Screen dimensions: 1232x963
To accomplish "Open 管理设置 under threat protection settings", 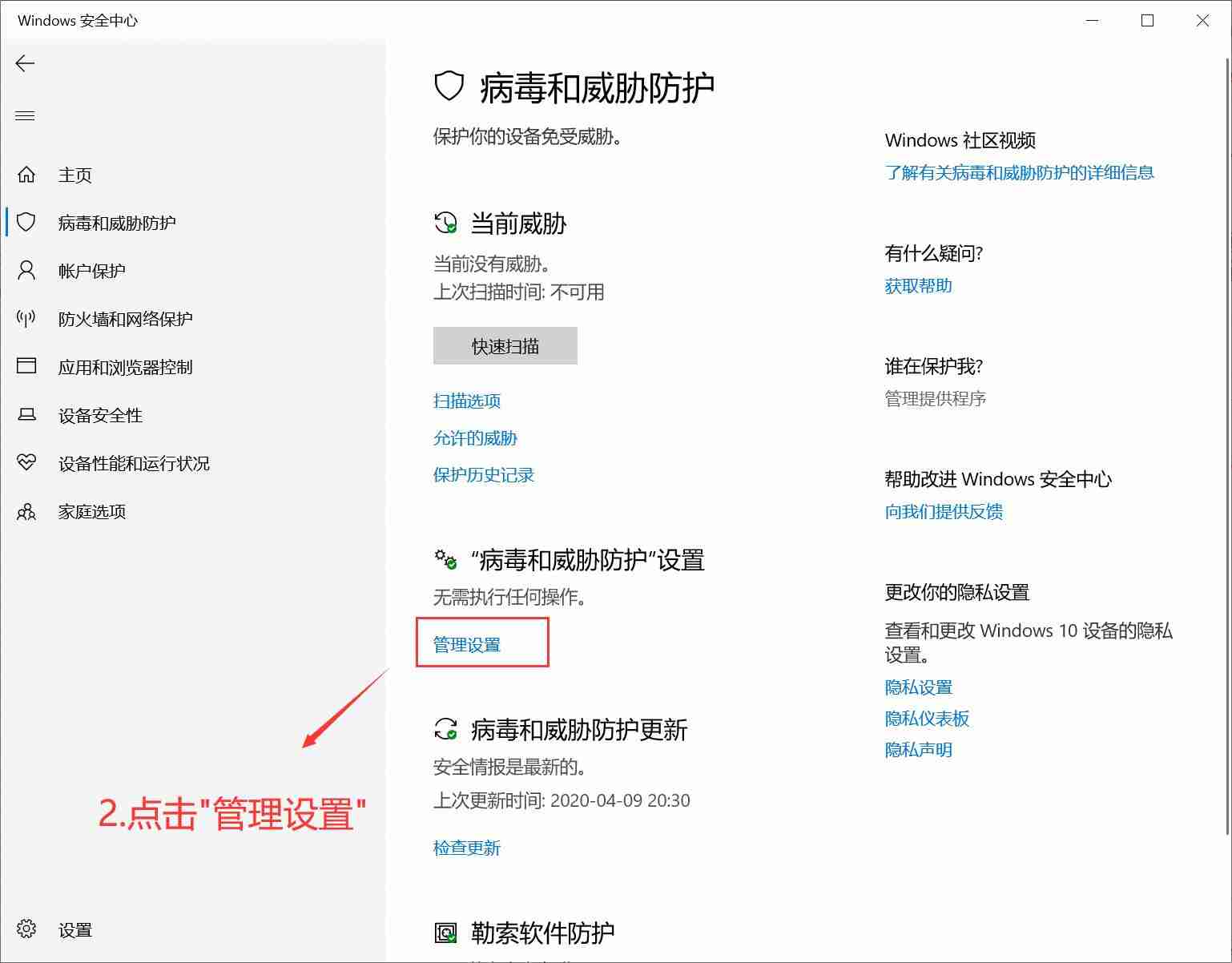I will tap(466, 643).
